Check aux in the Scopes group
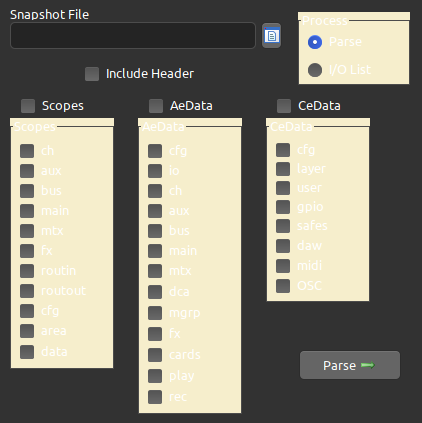The image size is (422, 423). [27, 171]
